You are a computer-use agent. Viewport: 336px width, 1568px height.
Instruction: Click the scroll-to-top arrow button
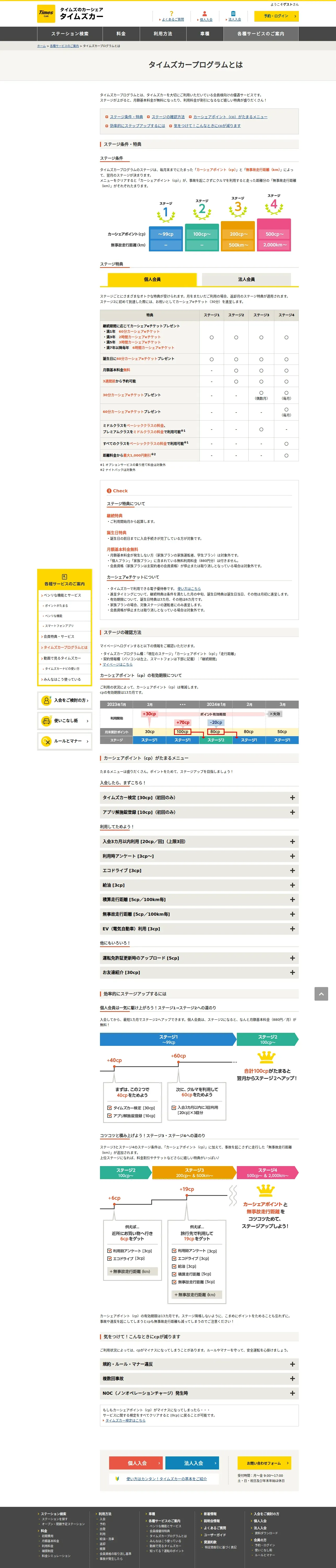[x=321, y=994]
